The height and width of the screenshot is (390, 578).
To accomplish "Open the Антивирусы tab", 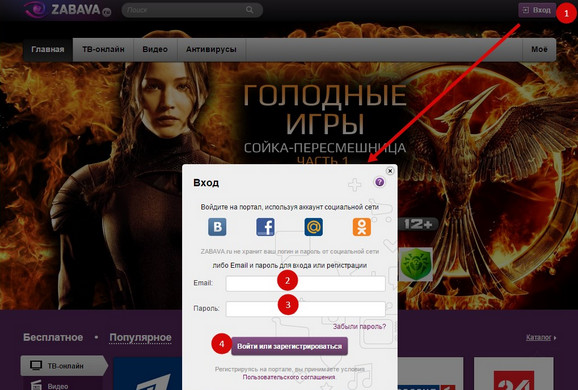I will point(211,49).
